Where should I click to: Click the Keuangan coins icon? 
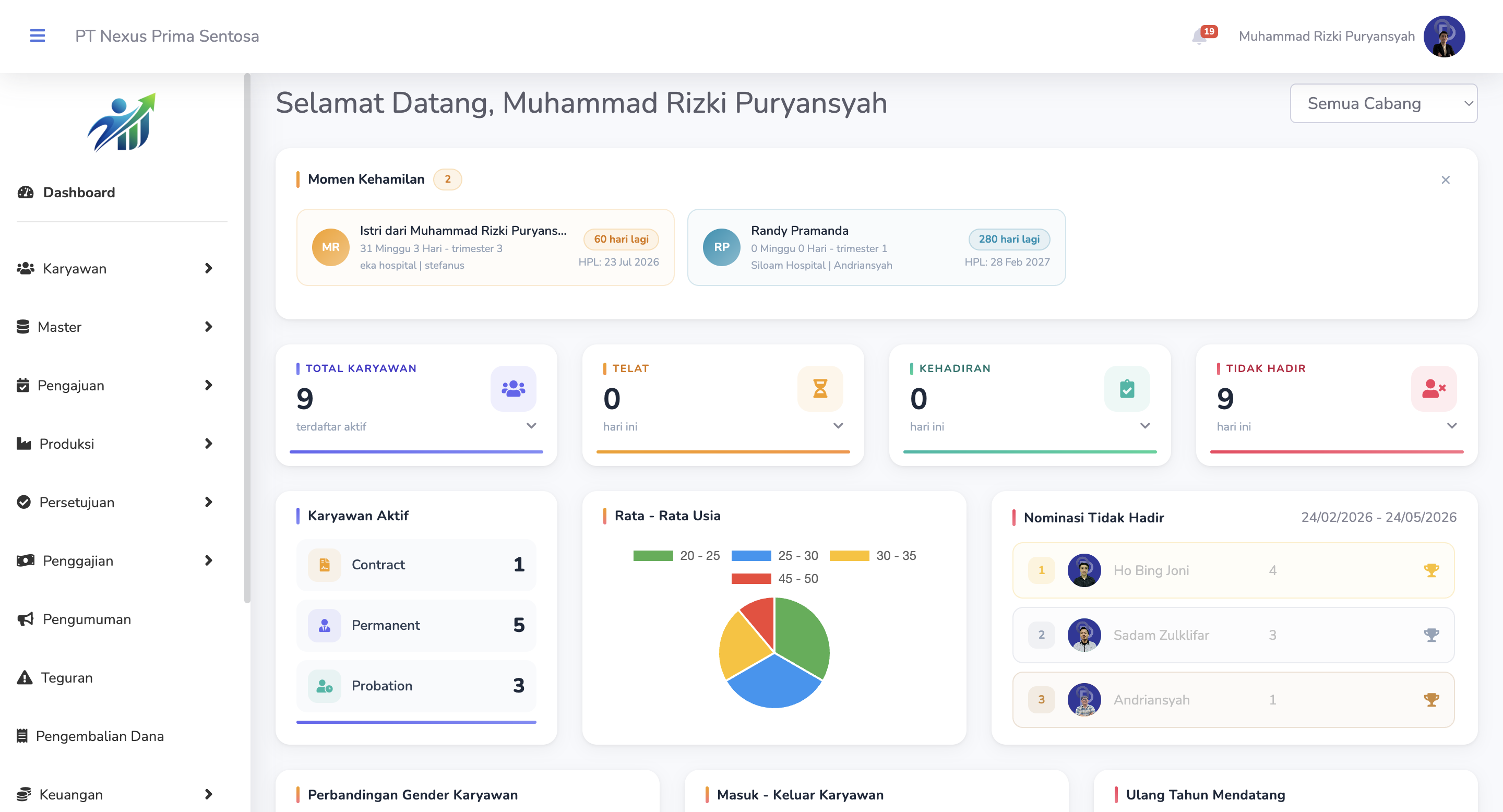[24, 794]
